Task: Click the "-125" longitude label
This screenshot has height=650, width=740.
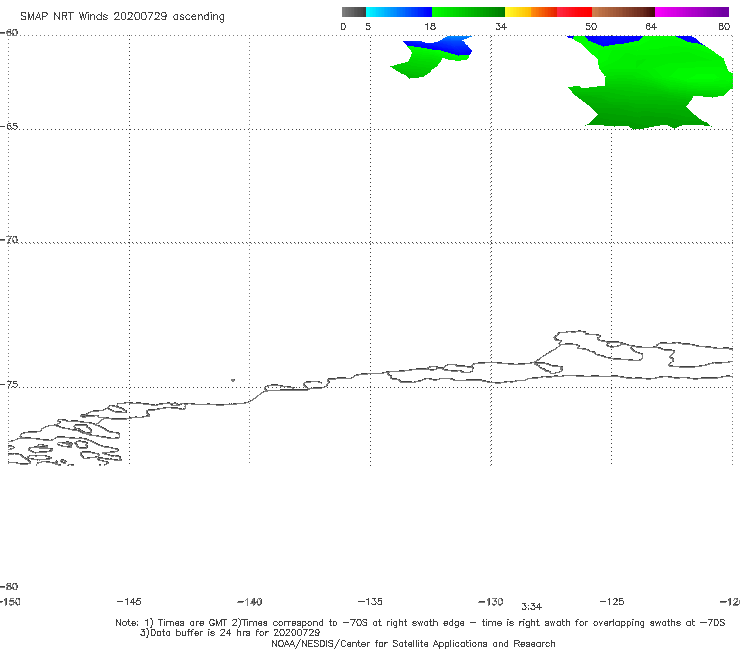Action: point(612,601)
